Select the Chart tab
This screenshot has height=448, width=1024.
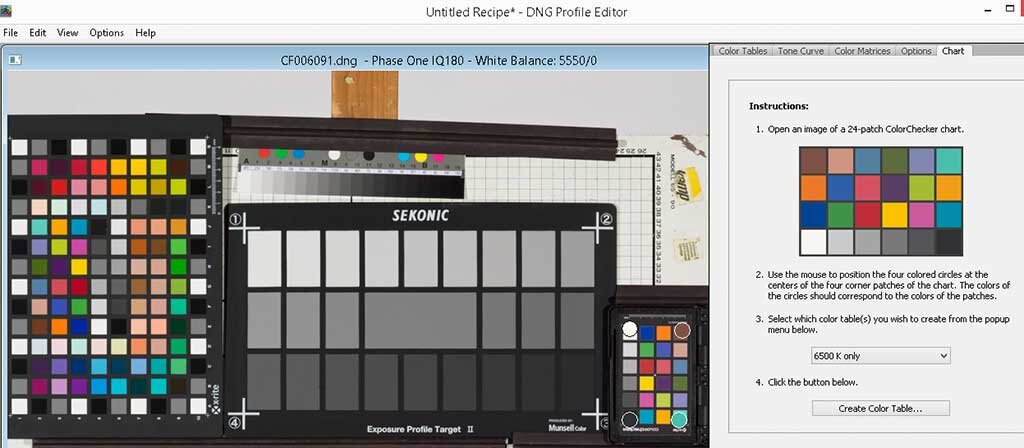[953, 51]
